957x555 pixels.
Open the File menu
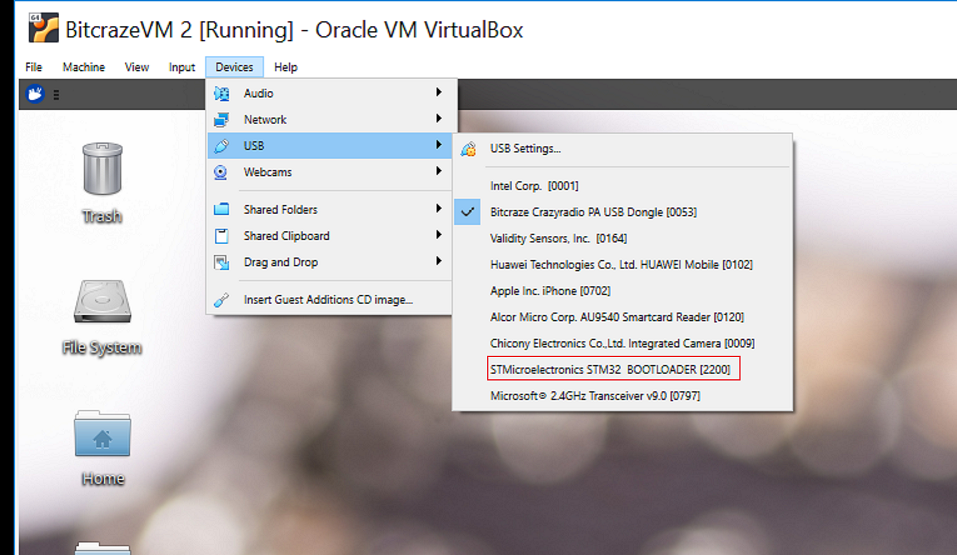34,67
